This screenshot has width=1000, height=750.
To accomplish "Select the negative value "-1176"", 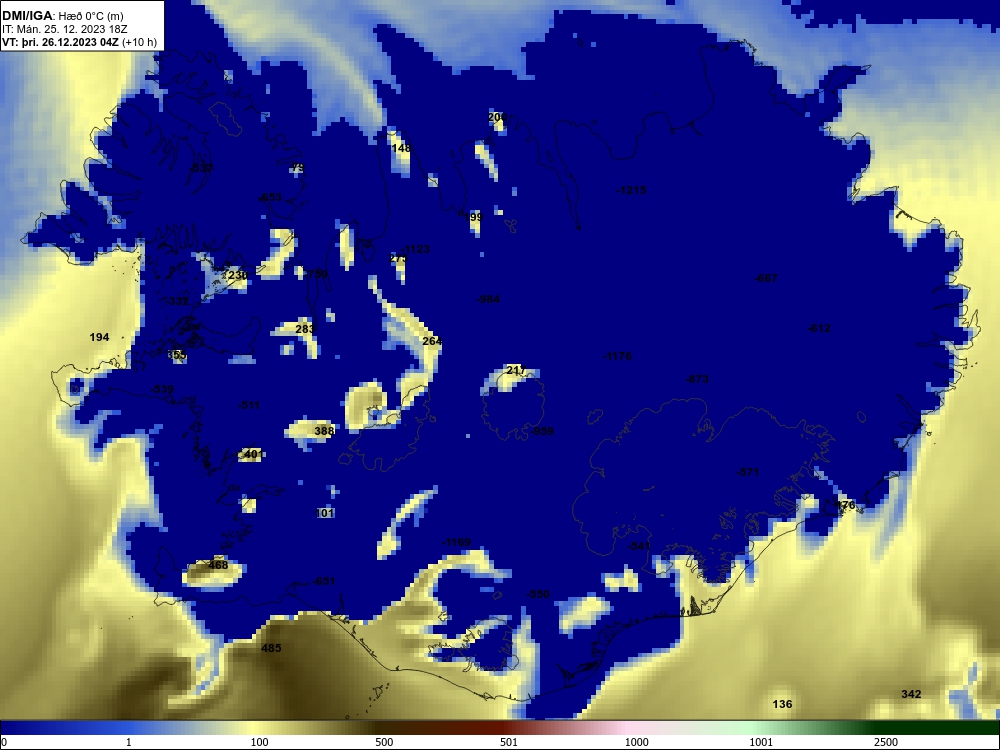I will click(x=617, y=356).
